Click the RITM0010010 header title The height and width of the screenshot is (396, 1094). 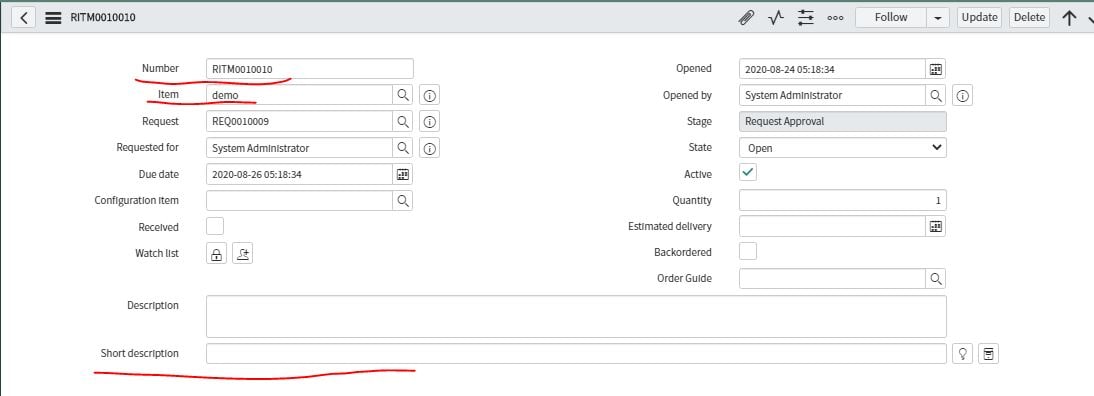[103, 17]
